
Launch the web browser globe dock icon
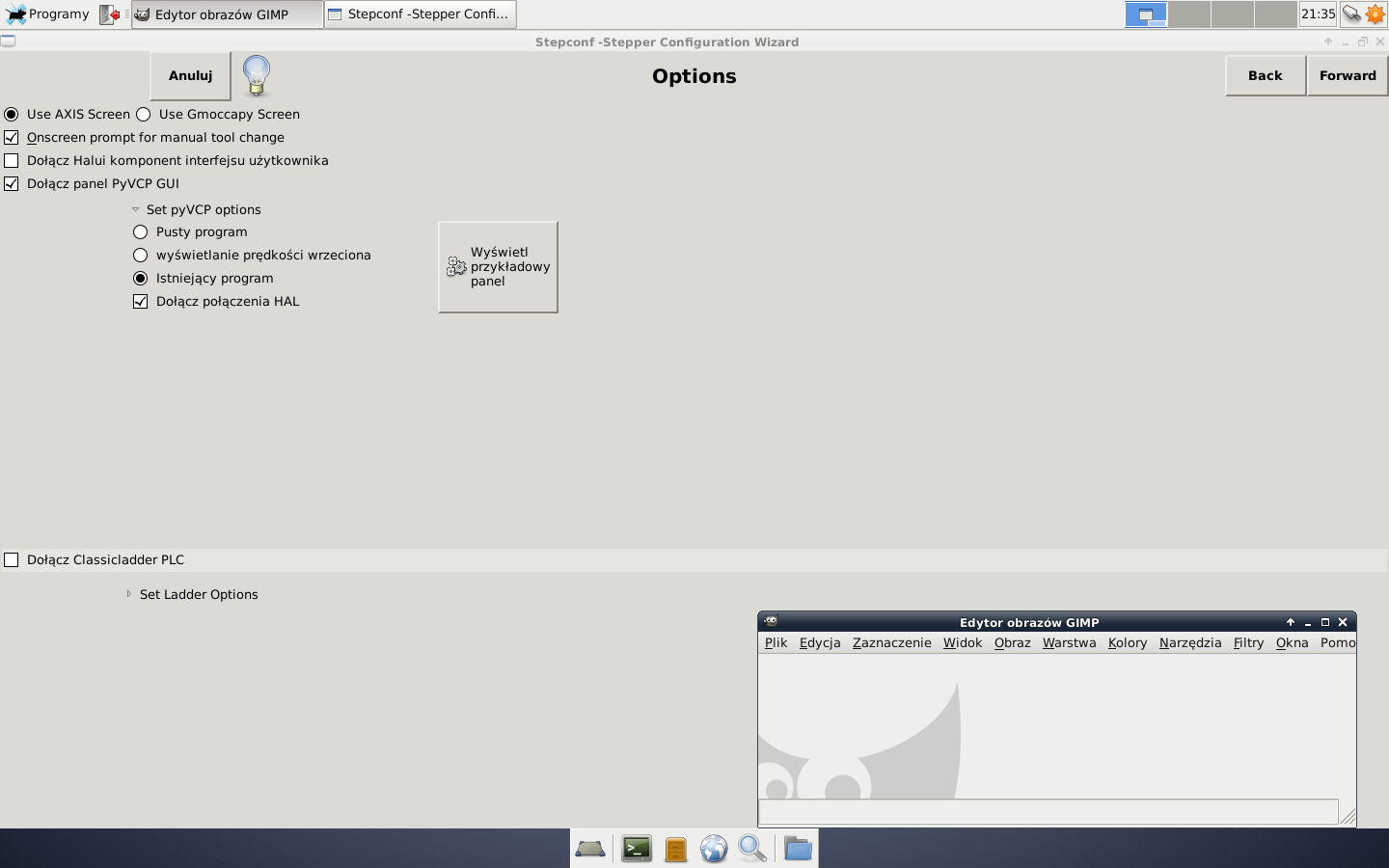tap(714, 849)
